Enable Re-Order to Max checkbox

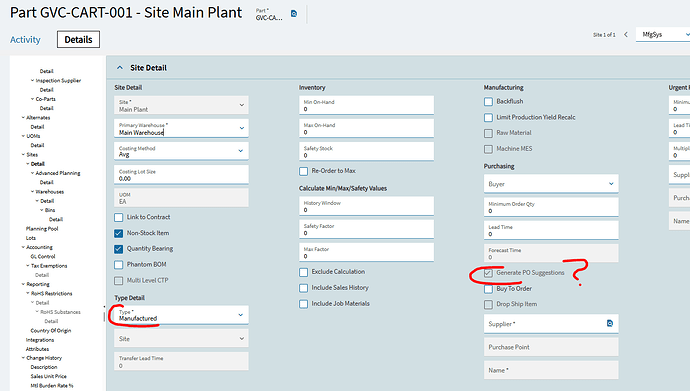click(303, 171)
